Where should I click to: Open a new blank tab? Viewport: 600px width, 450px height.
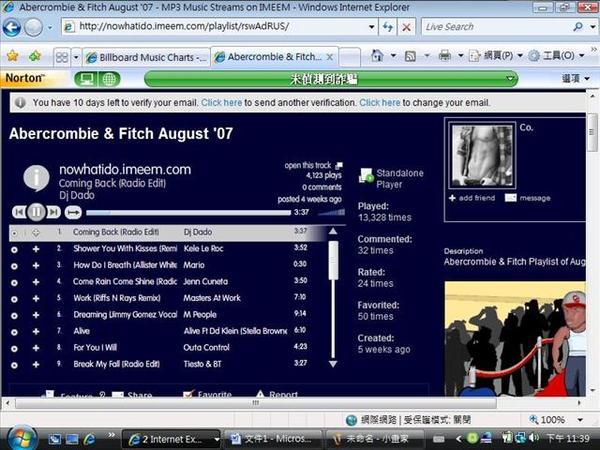(x=349, y=57)
